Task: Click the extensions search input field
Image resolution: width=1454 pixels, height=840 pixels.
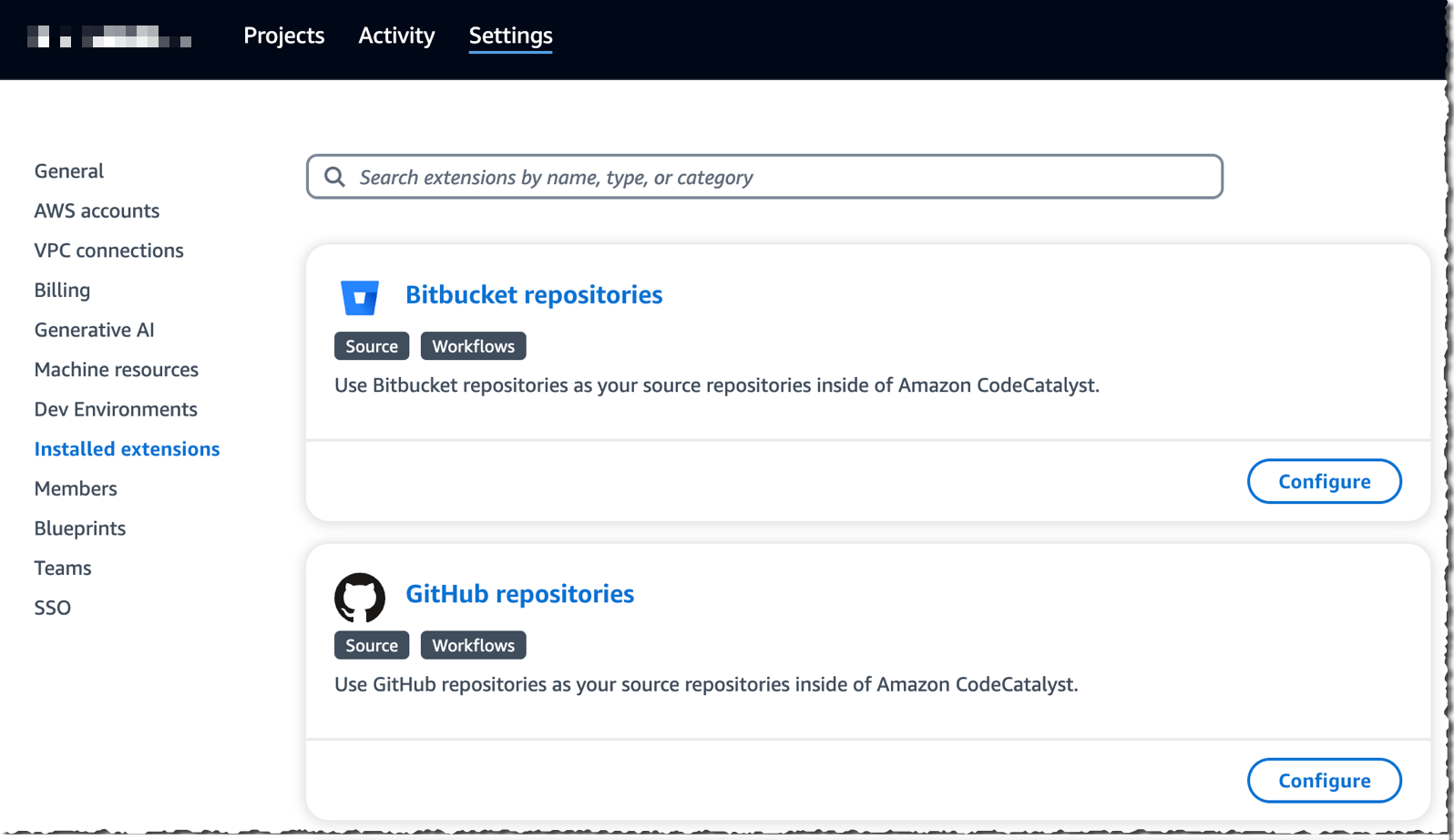Action: [x=729, y=177]
